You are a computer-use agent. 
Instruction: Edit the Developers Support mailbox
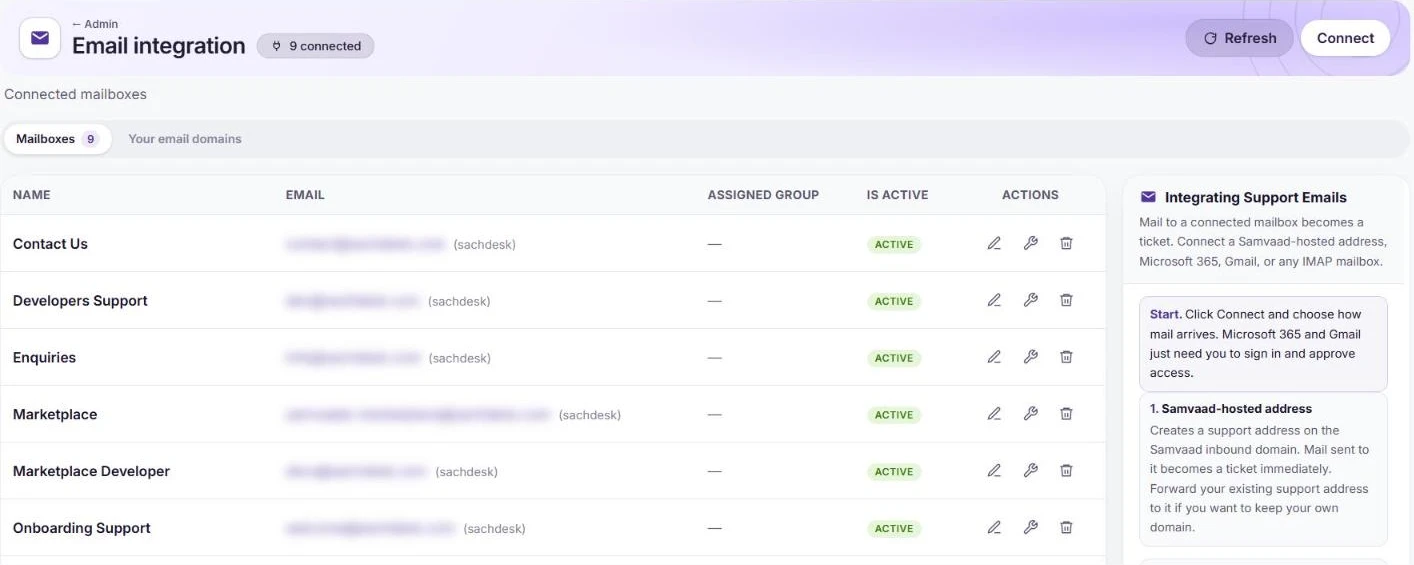994,300
